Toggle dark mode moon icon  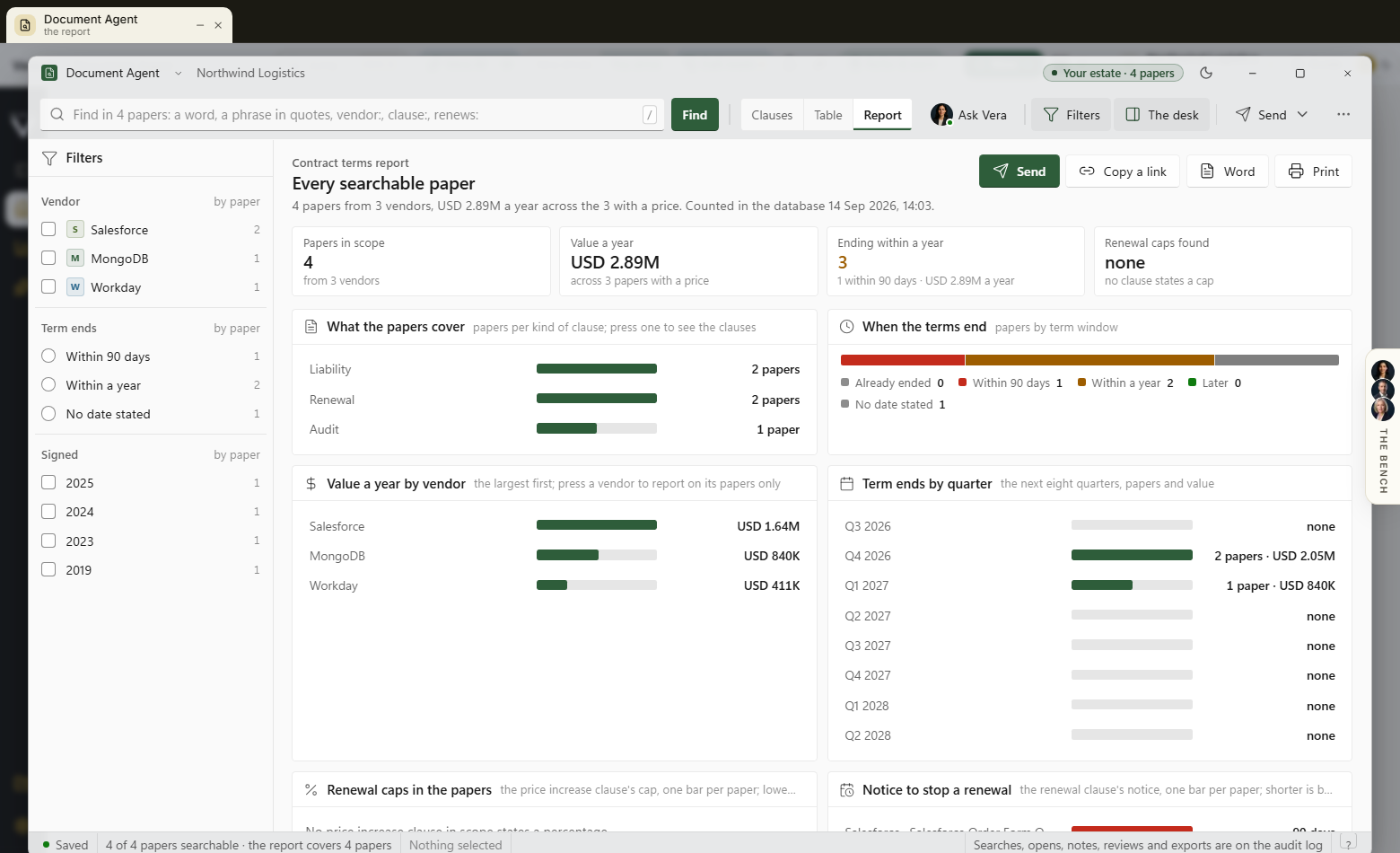point(1206,73)
